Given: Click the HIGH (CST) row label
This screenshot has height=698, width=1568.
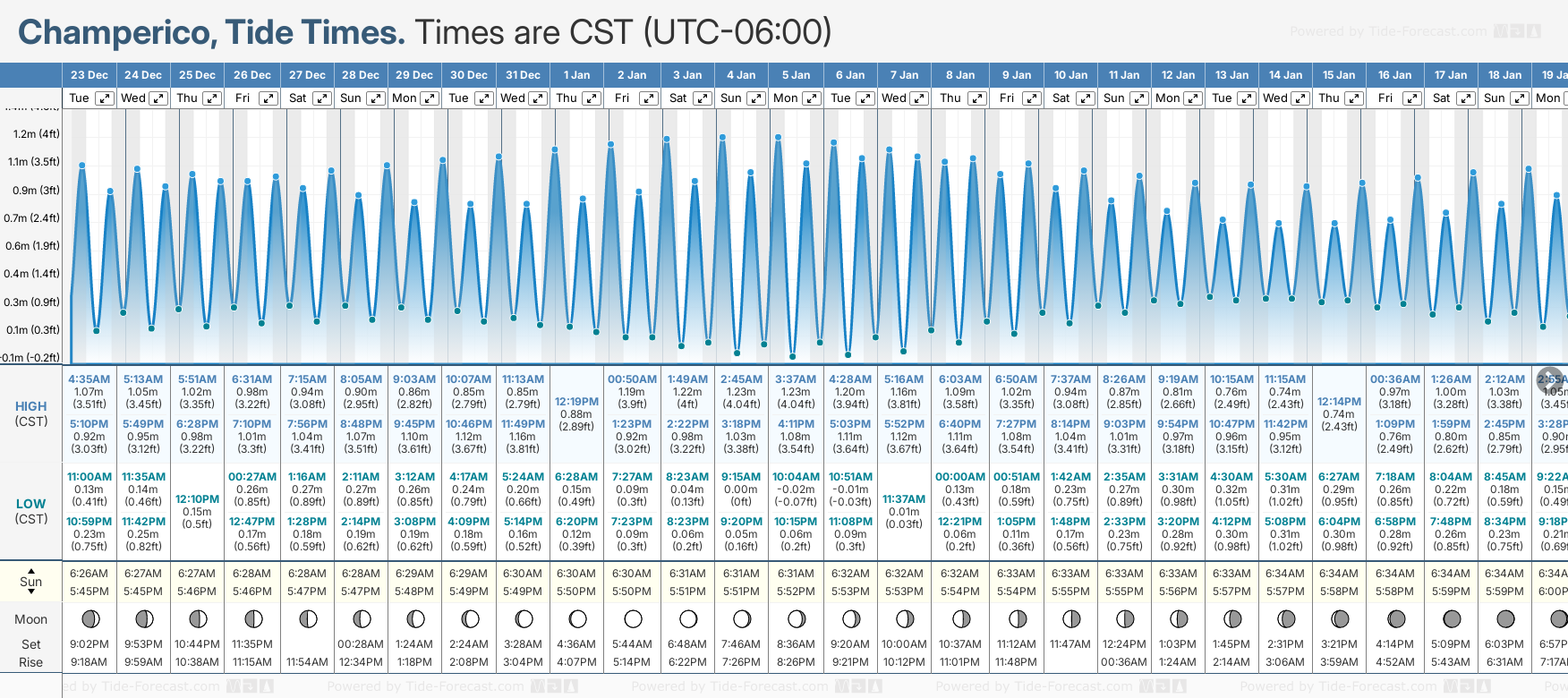Looking at the screenshot, I should coord(30,413).
